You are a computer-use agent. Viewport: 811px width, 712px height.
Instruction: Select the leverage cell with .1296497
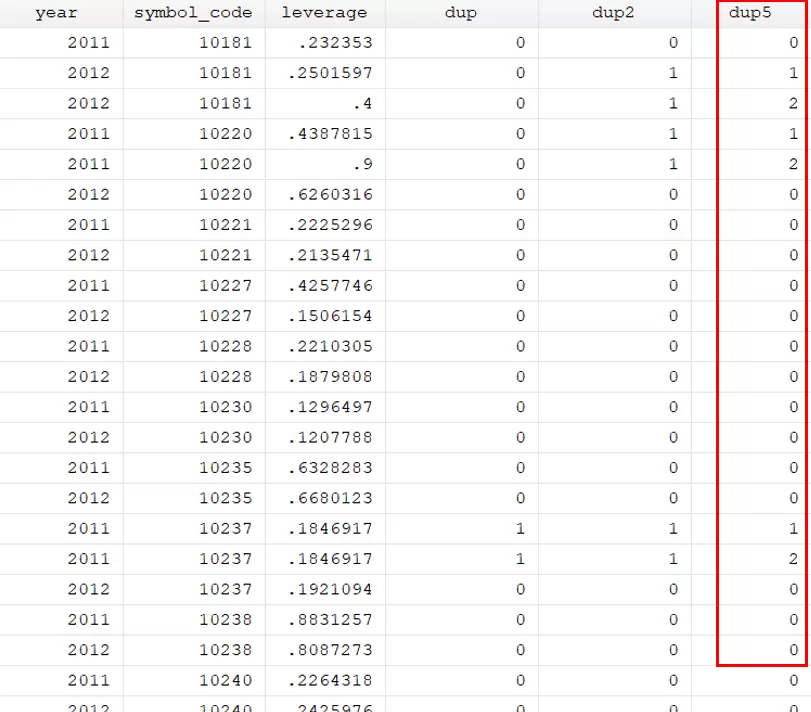329,407
